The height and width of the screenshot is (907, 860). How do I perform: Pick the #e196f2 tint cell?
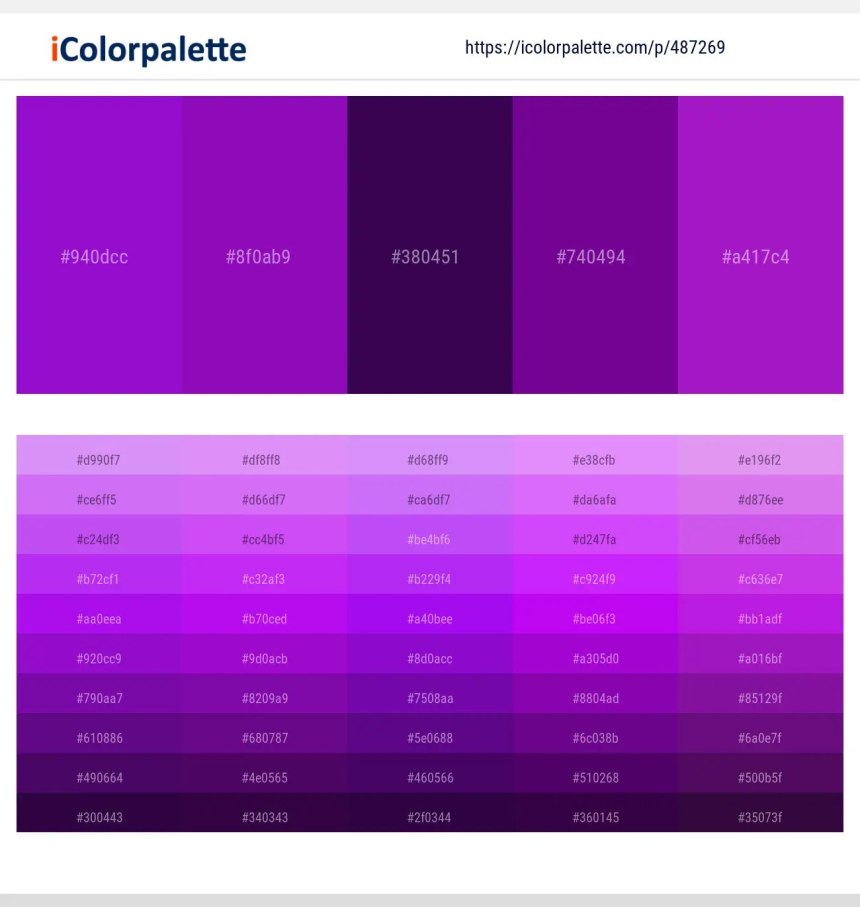click(x=761, y=455)
